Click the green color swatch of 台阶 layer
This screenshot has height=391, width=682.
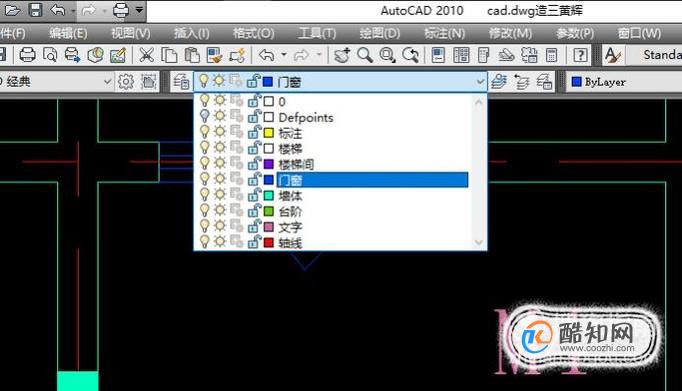tap(269, 211)
